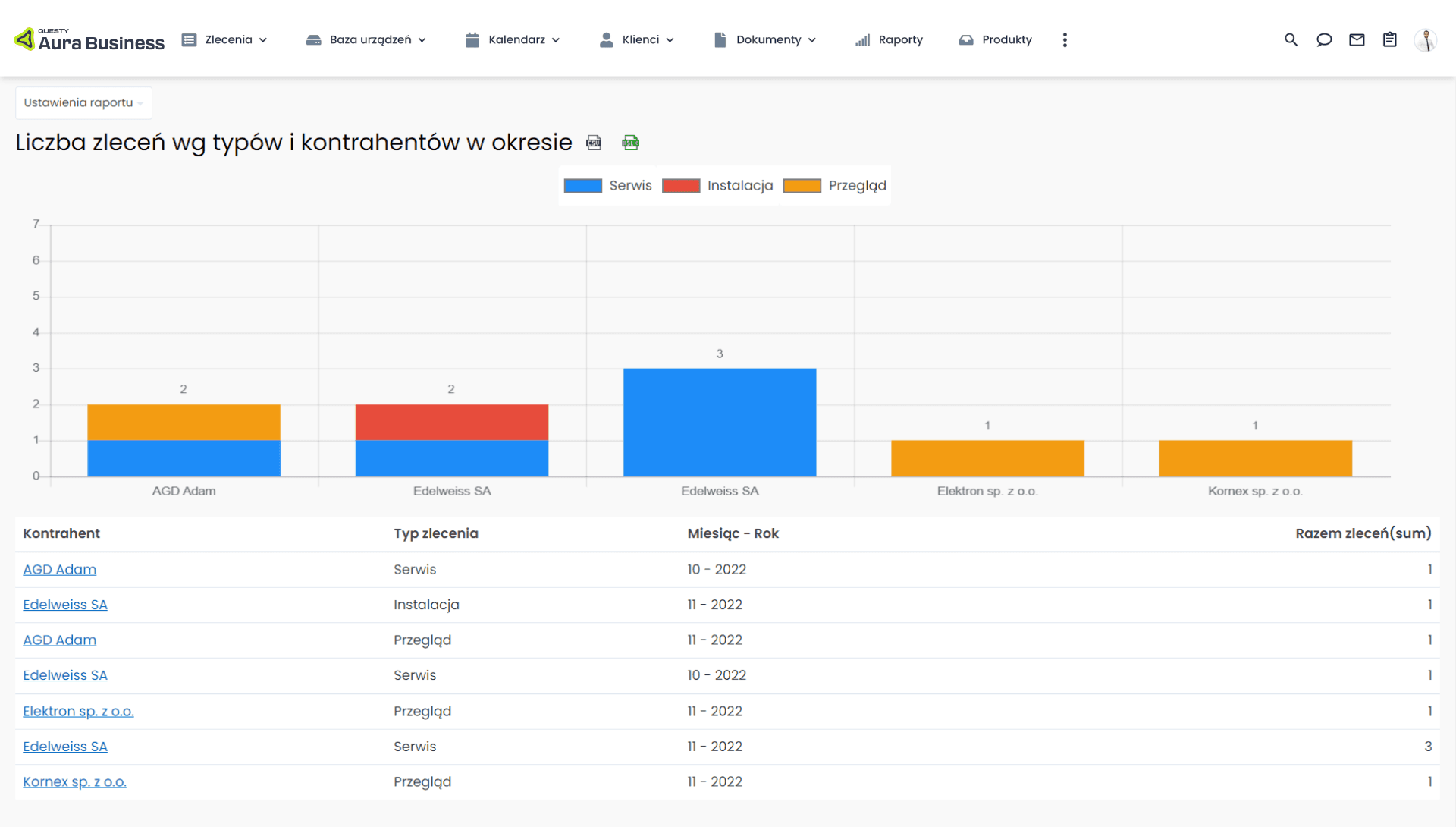Open the three-dot more menu
Screen dimensions: 1456x827
[x=1065, y=39]
